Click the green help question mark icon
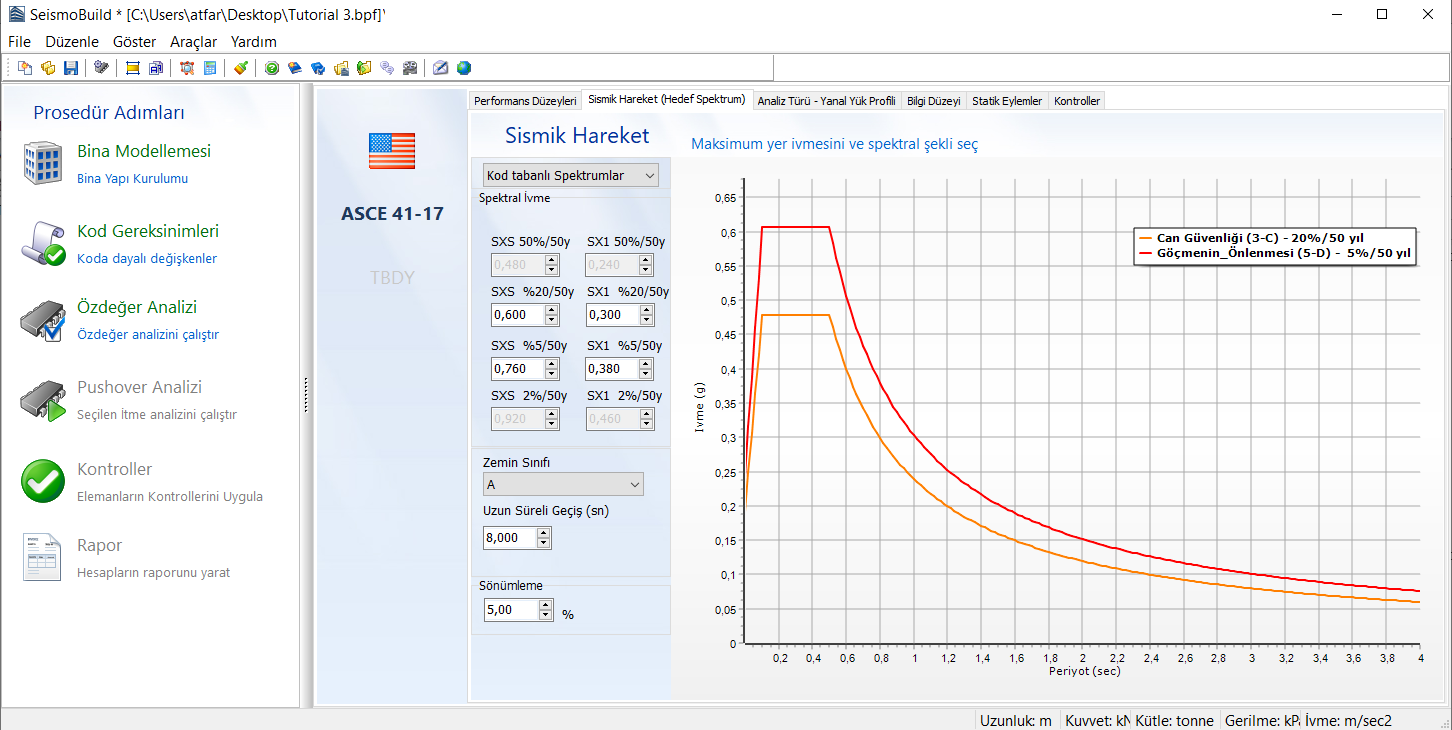This screenshot has width=1452, height=730. pyautogui.click(x=271, y=68)
